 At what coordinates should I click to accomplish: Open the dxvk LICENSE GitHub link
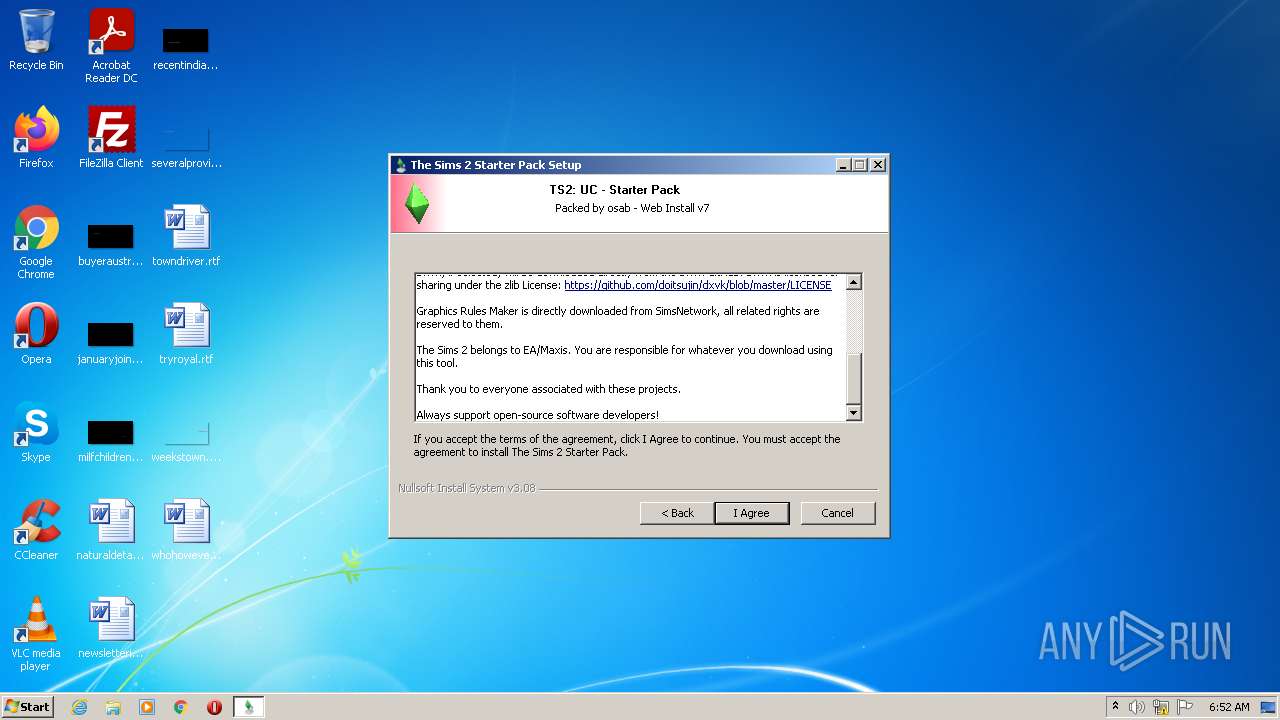698,285
